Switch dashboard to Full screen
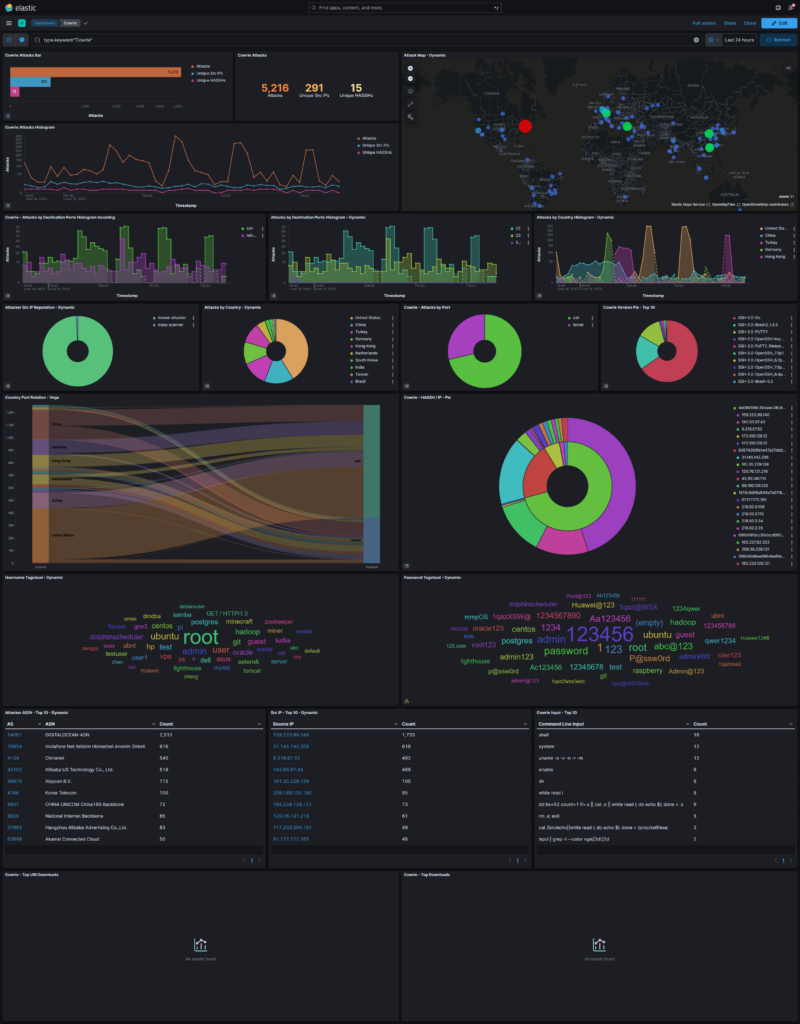The height and width of the screenshot is (1024, 800). [x=704, y=23]
